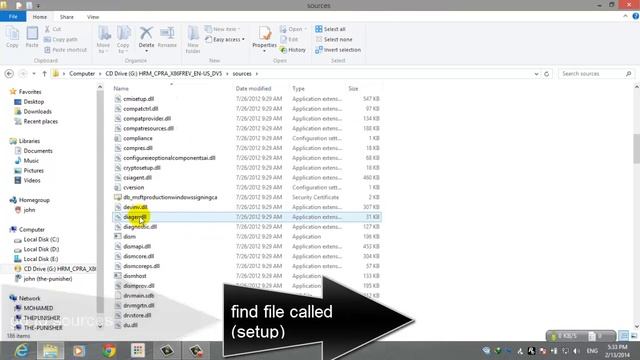
Task: Switch to the Share ribbon tab
Action: (67, 17)
